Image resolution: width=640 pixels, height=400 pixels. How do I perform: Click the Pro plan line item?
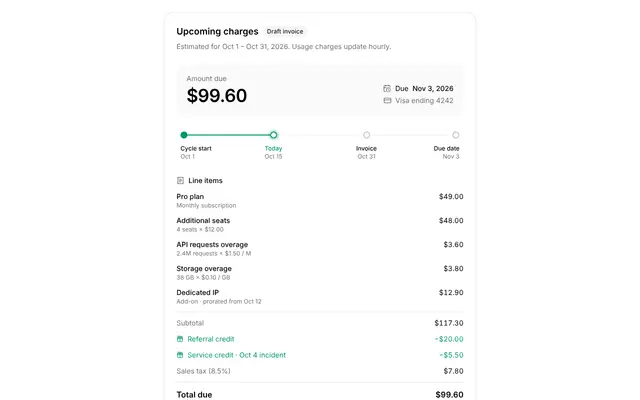[x=320, y=200]
